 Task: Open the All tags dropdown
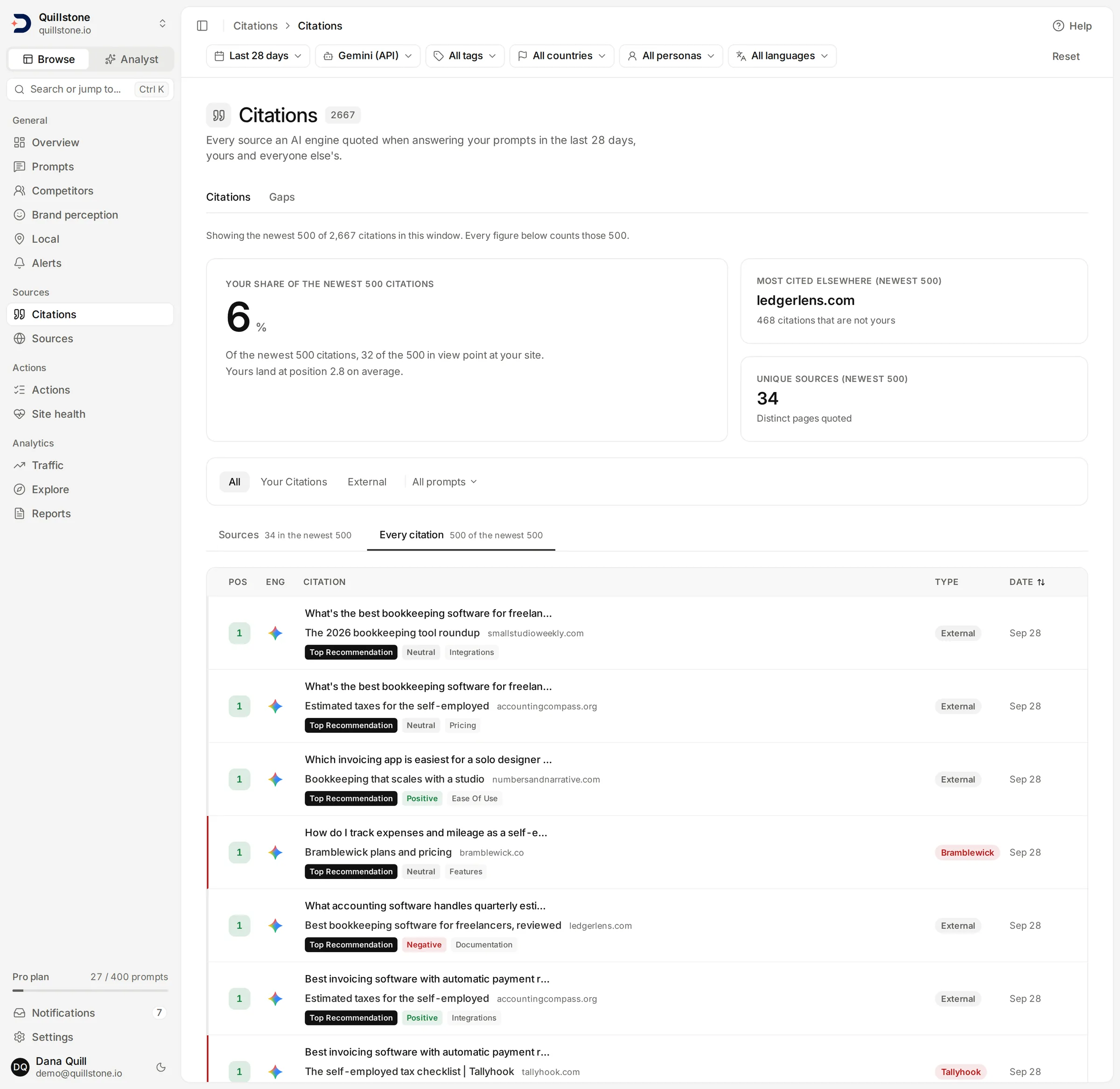(x=465, y=56)
